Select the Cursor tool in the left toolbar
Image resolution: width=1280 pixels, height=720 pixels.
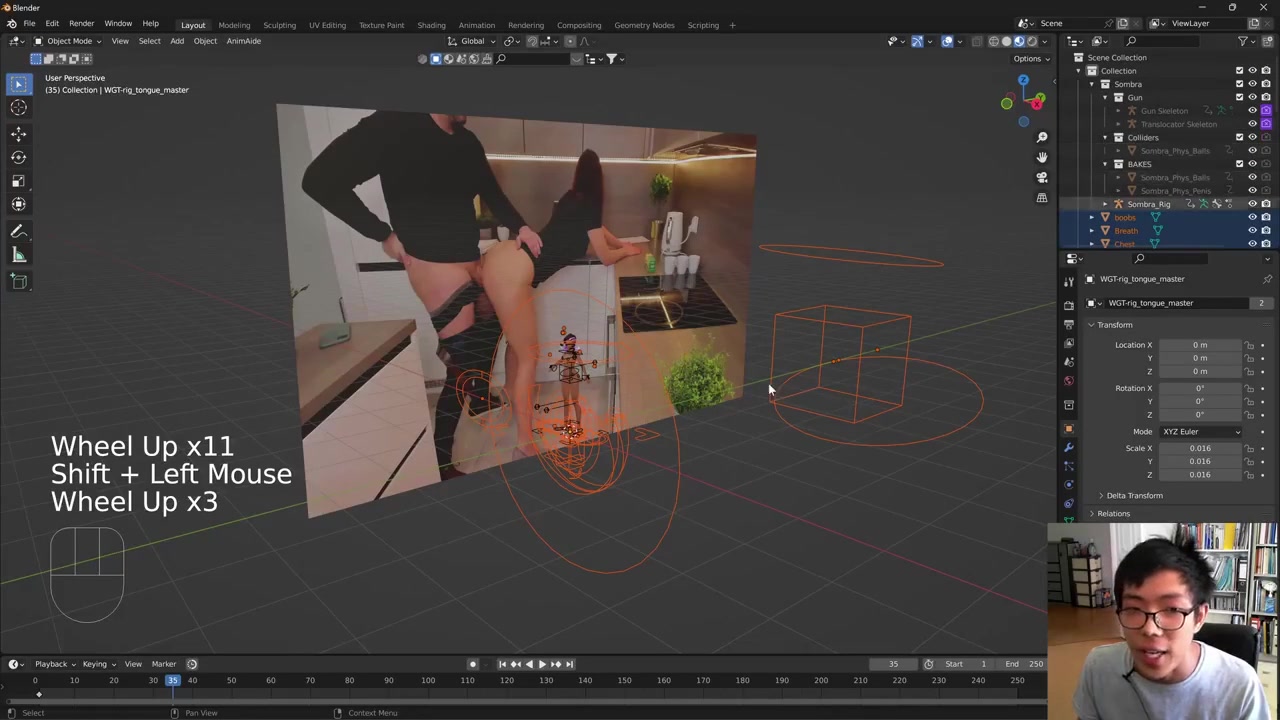pos(18,108)
